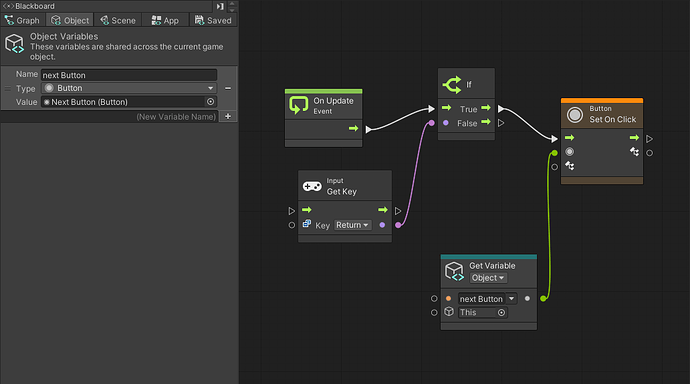
Task: Open the Type Button dropdown
Action: (x=129, y=88)
